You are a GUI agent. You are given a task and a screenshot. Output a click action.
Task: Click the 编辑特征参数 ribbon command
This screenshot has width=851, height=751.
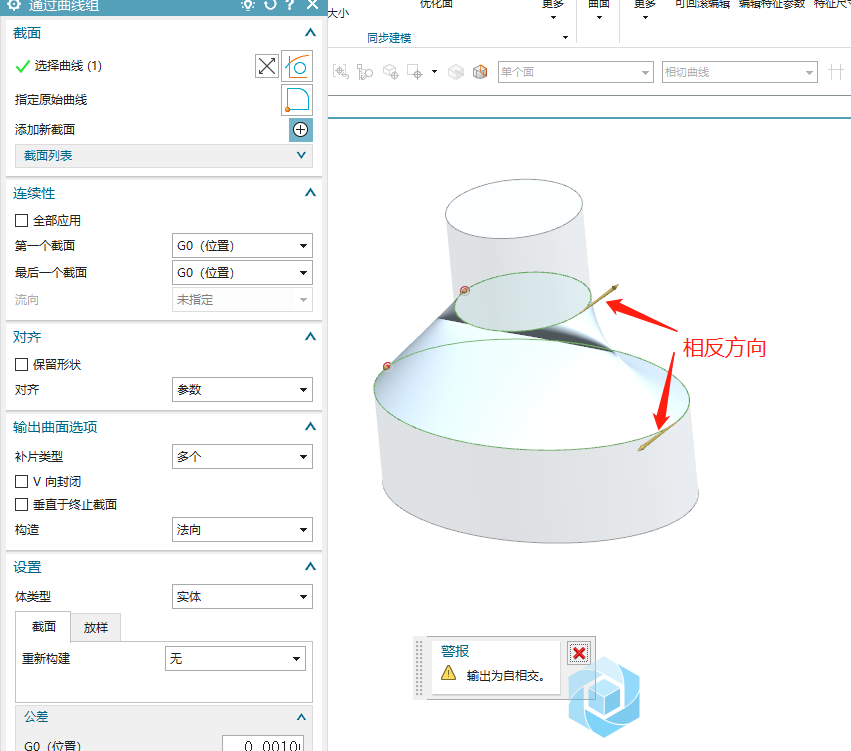pos(772,4)
